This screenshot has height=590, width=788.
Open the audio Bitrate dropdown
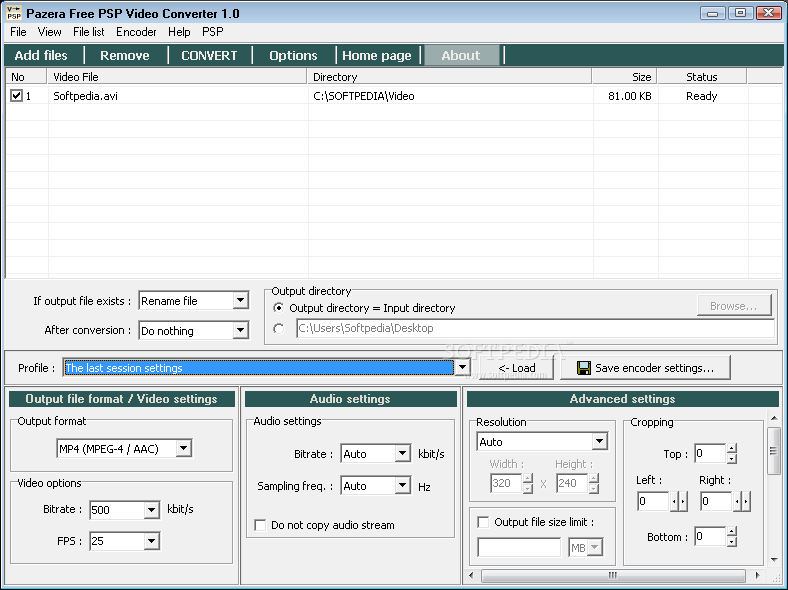tap(402, 454)
